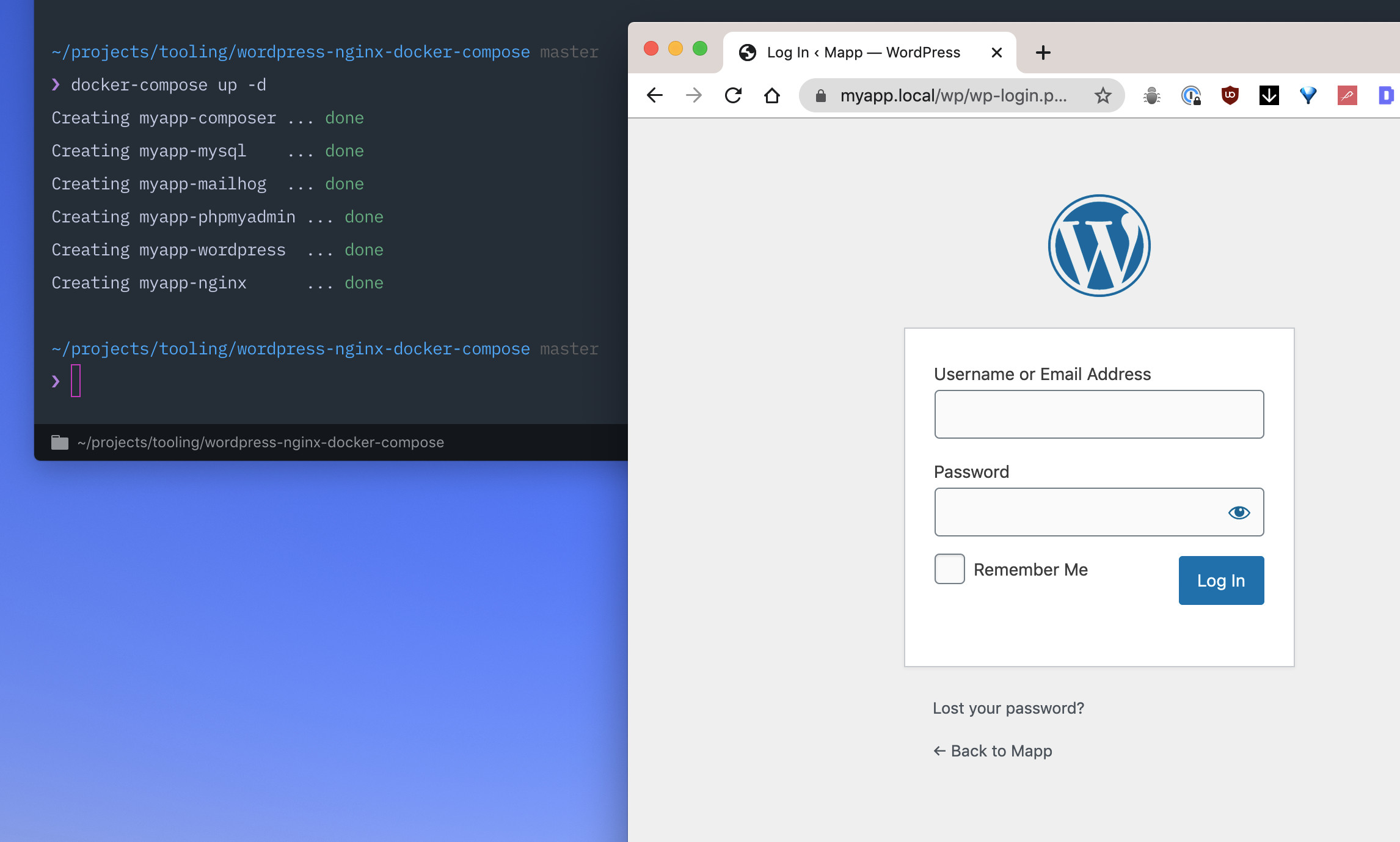Focus the Username or Email field
Viewport: 1400px width, 842px height.
tap(1098, 414)
